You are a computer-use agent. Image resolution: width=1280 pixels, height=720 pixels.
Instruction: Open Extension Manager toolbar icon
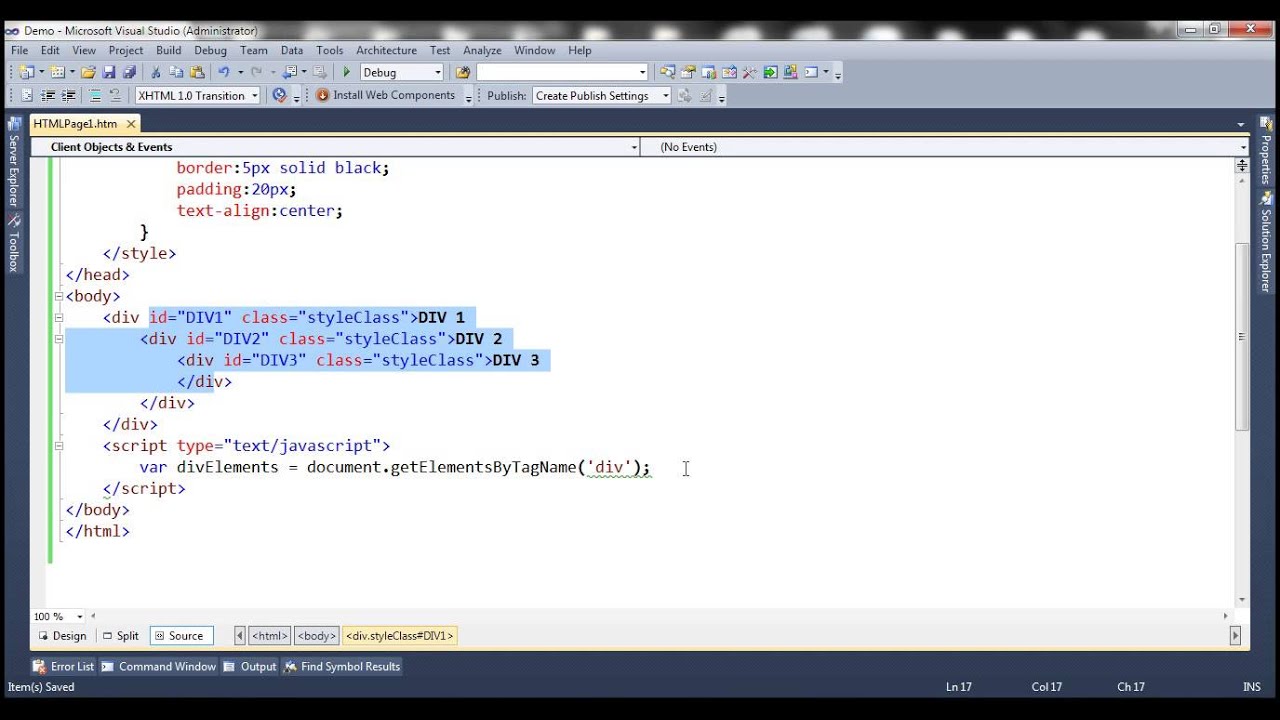pyautogui.click(x=790, y=72)
